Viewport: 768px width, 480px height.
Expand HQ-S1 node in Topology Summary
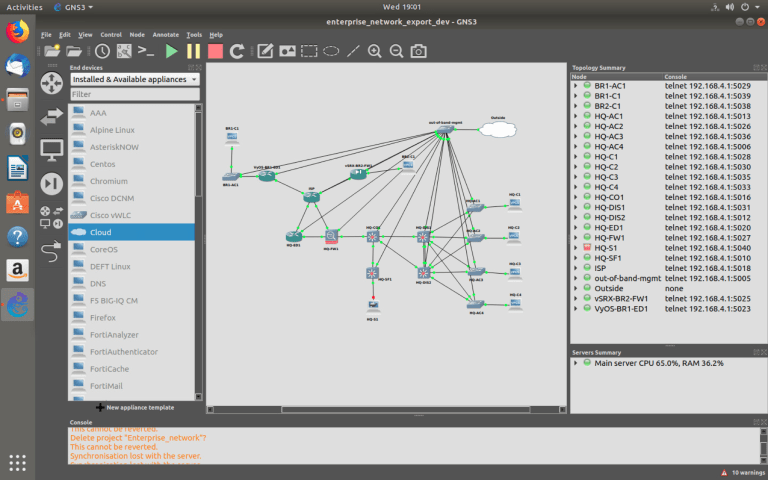[x=576, y=248]
